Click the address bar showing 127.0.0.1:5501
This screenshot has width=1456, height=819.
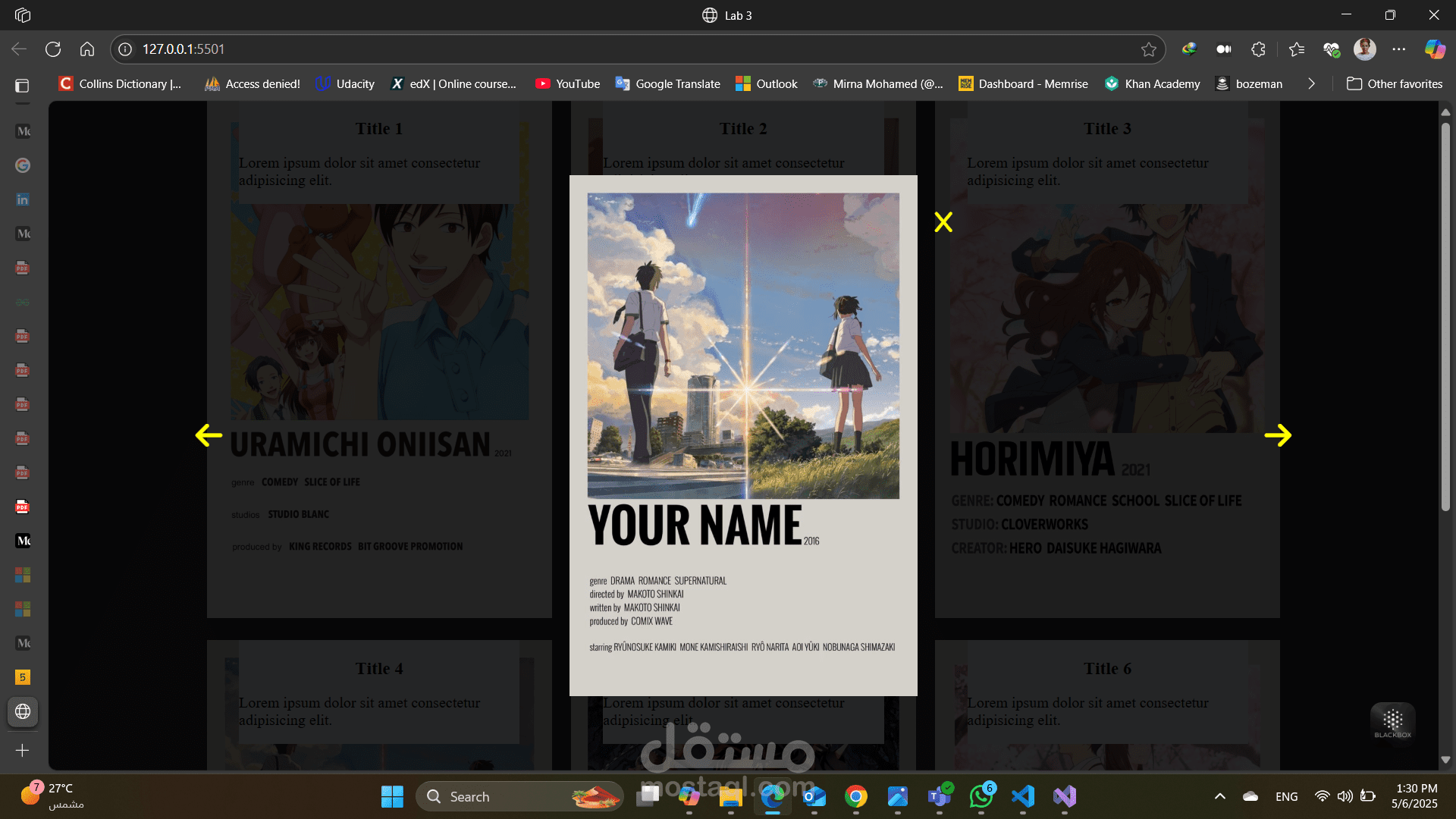coord(637,49)
